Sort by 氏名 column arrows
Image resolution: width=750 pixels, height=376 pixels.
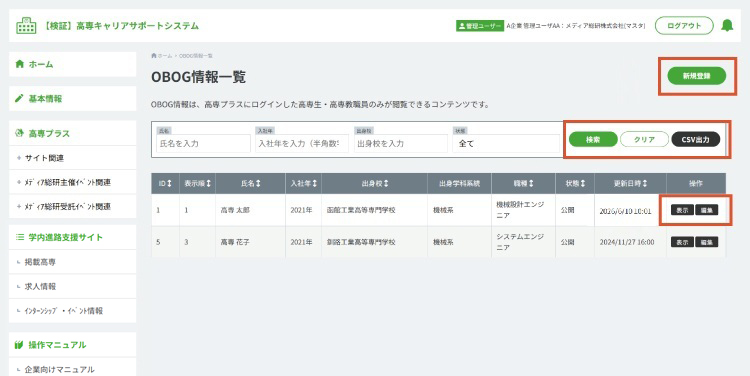tap(258, 184)
